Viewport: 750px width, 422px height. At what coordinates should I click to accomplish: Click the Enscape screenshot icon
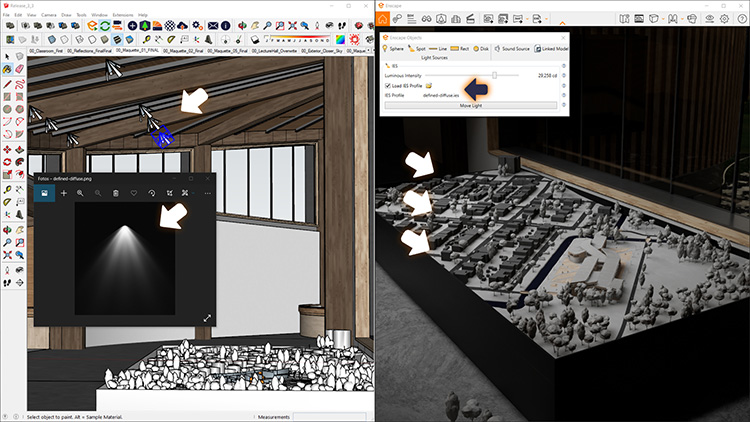click(x=488, y=19)
